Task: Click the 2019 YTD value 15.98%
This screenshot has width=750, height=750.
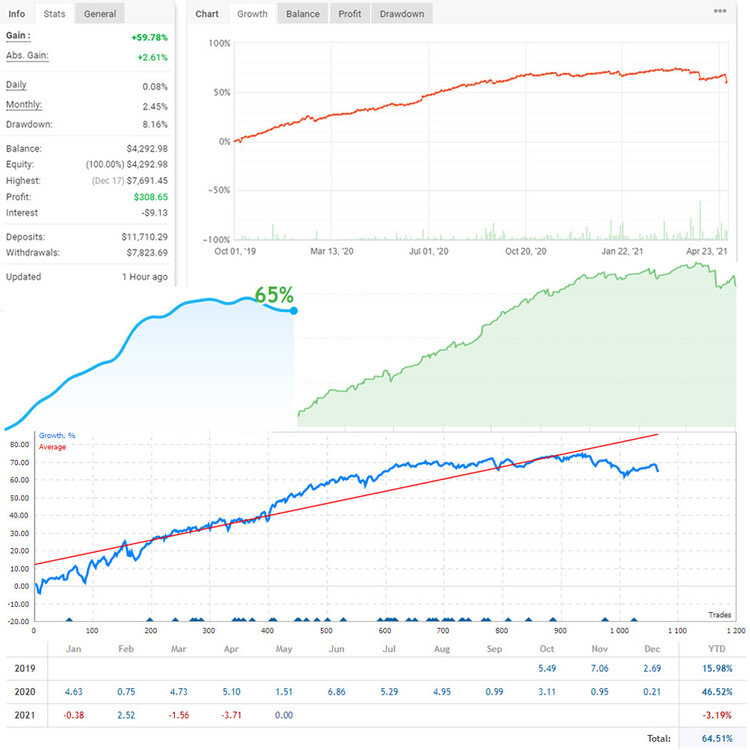Action: point(717,668)
